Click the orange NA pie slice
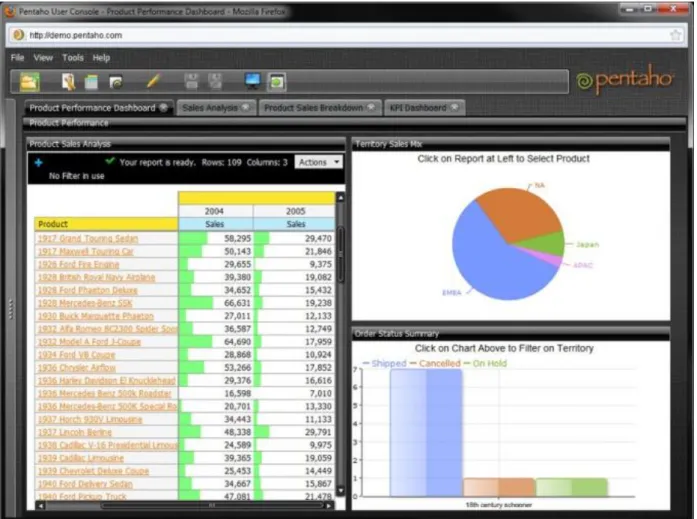The image size is (697, 519). 520,211
